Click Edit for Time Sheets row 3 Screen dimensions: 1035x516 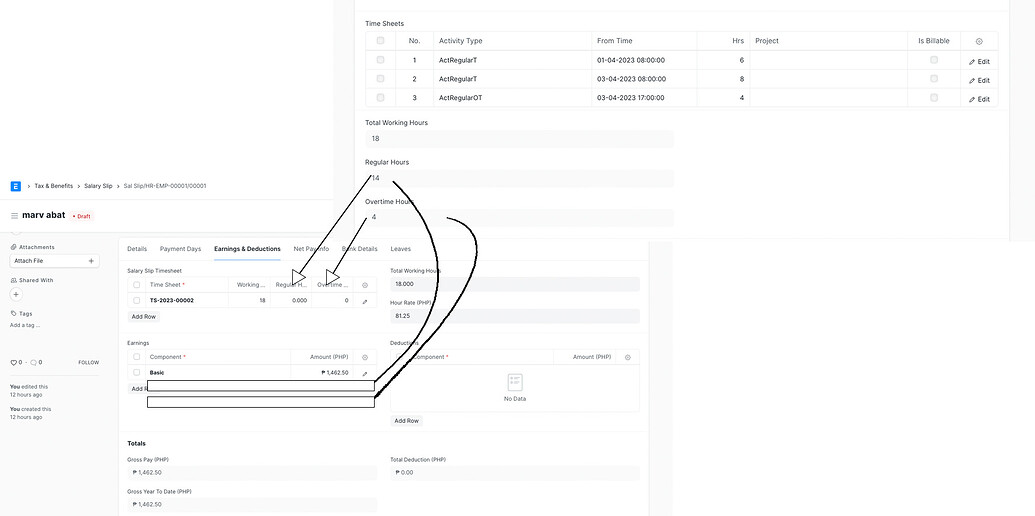(980, 100)
